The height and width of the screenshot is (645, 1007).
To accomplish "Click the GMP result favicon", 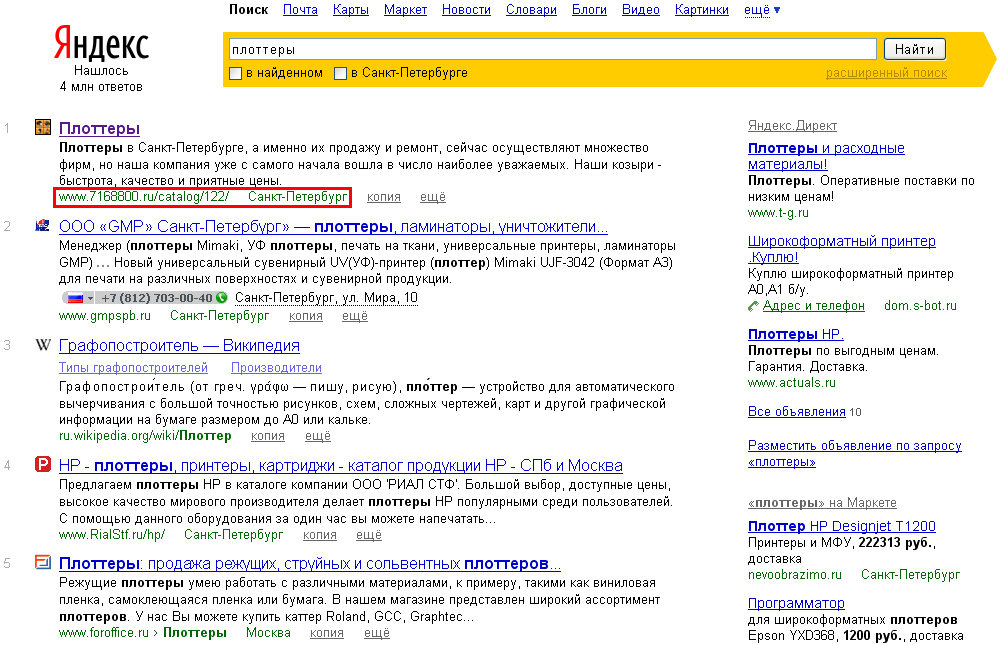I will click(x=43, y=225).
